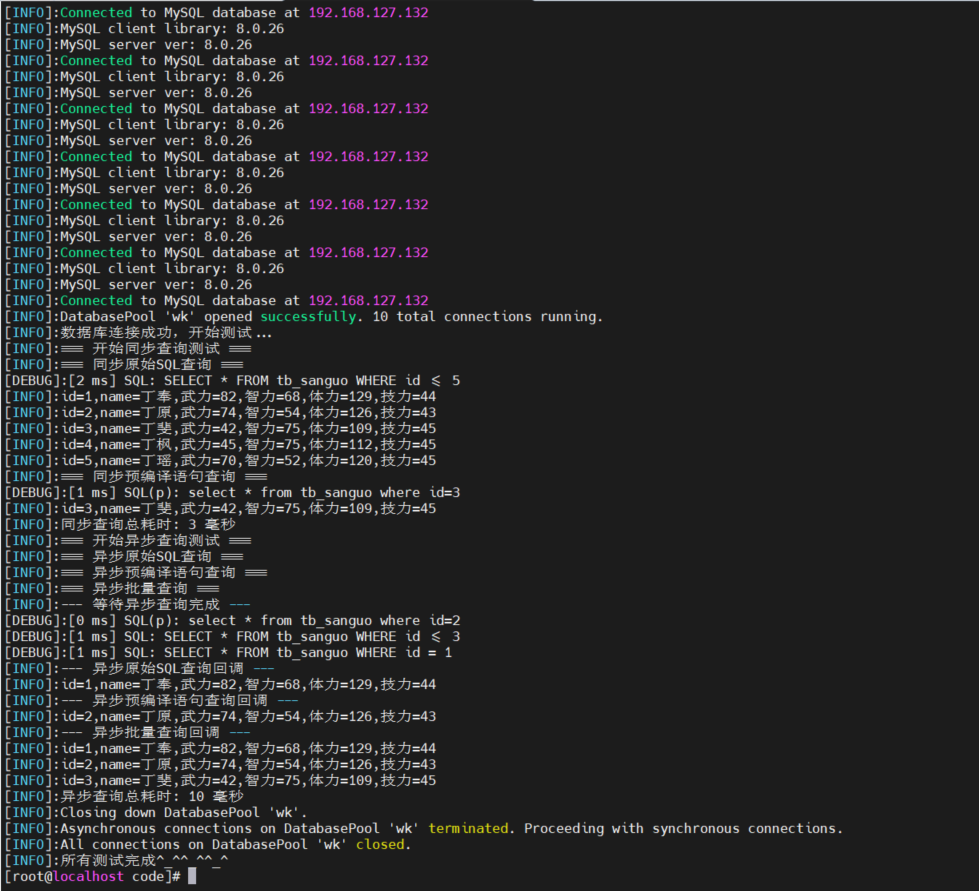The height and width of the screenshot is (891, 979).
Task: Click the green word "successfully"
Action: 309,317
